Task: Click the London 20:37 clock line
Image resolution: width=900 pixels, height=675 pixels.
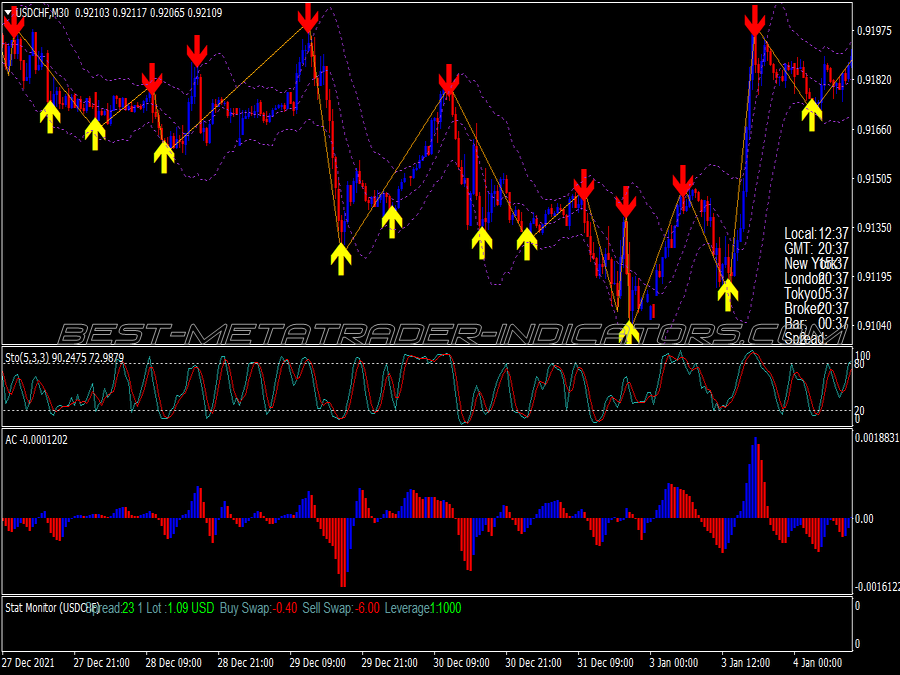Action: [816, 278]
